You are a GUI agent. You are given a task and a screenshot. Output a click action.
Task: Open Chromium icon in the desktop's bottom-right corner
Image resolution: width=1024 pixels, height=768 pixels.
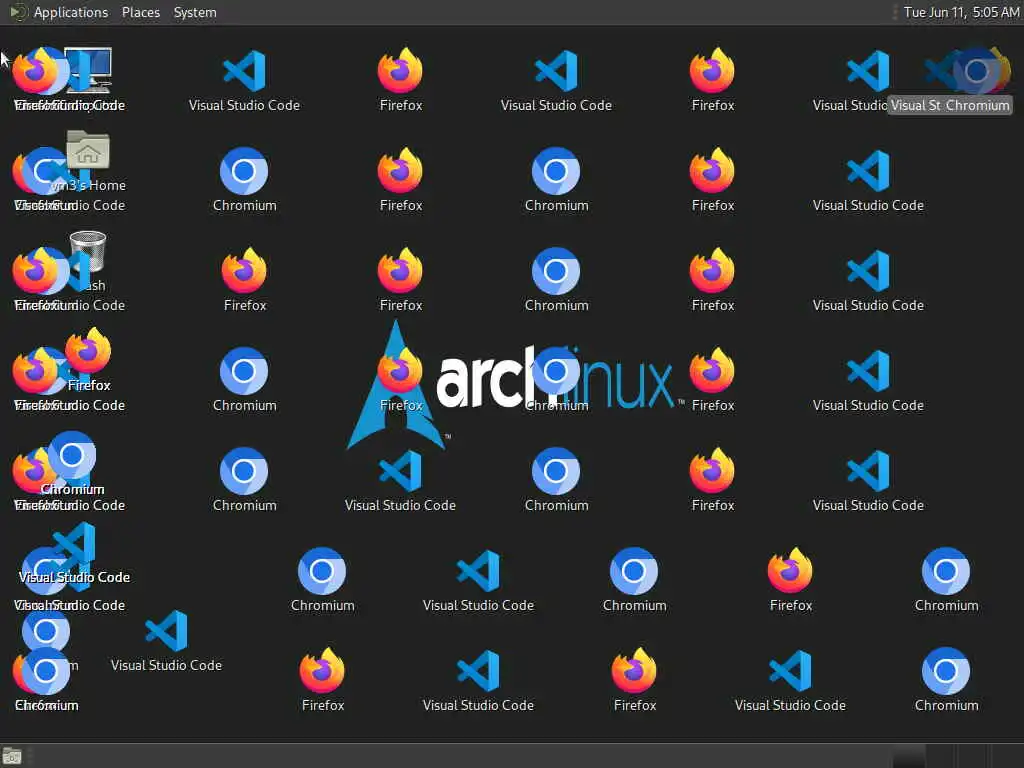point(946,671)
